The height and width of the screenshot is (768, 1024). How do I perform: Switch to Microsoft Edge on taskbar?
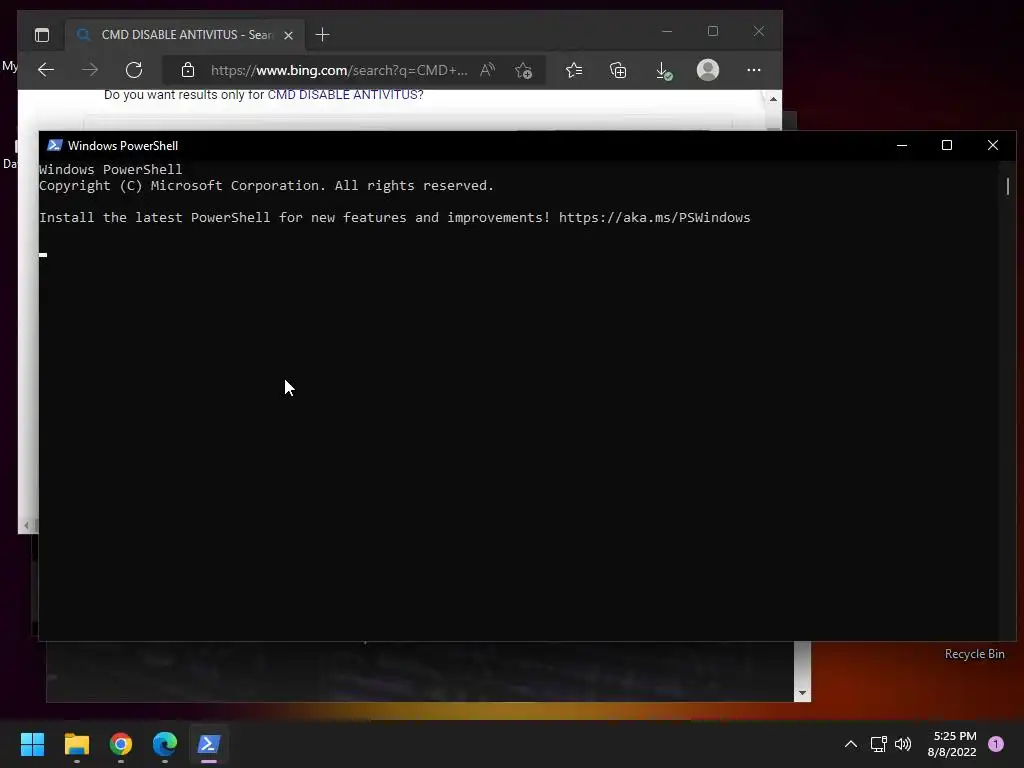tap(165, 744)
